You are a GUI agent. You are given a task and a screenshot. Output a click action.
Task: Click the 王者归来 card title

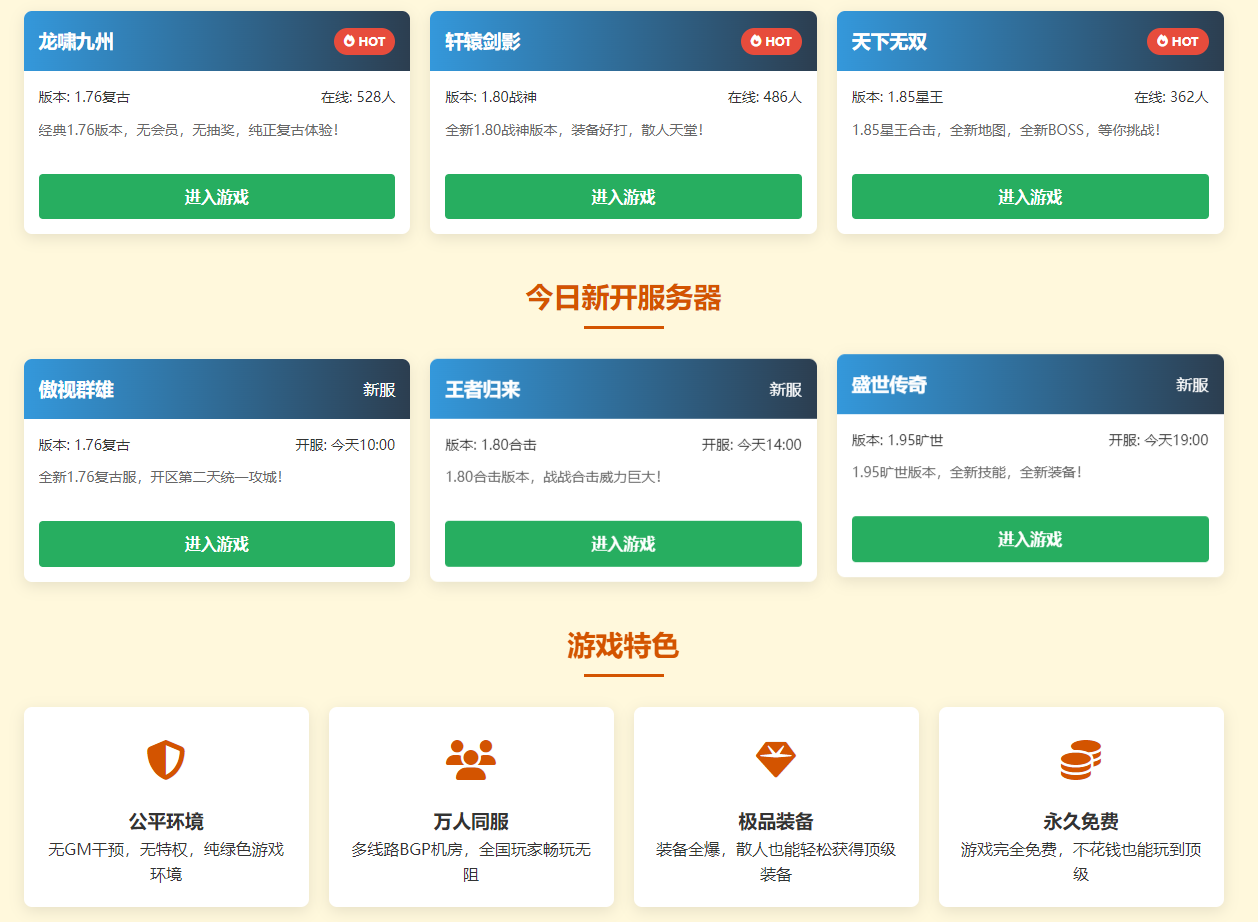click(483, 390)
